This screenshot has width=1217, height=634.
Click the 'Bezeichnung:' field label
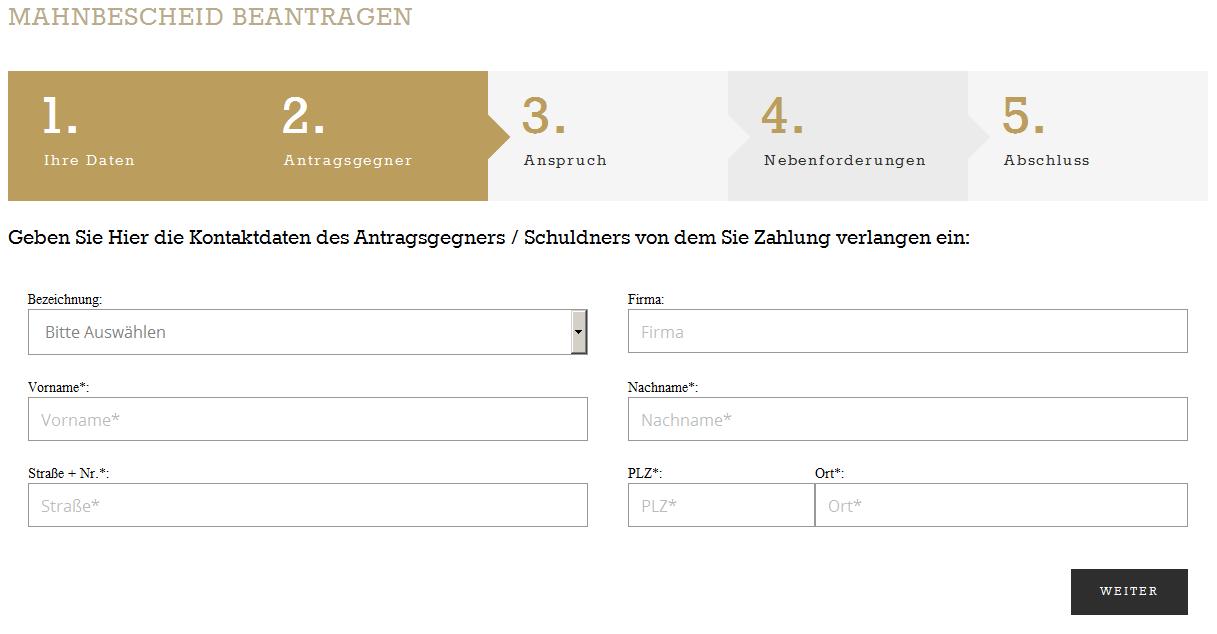pos(65,299)
